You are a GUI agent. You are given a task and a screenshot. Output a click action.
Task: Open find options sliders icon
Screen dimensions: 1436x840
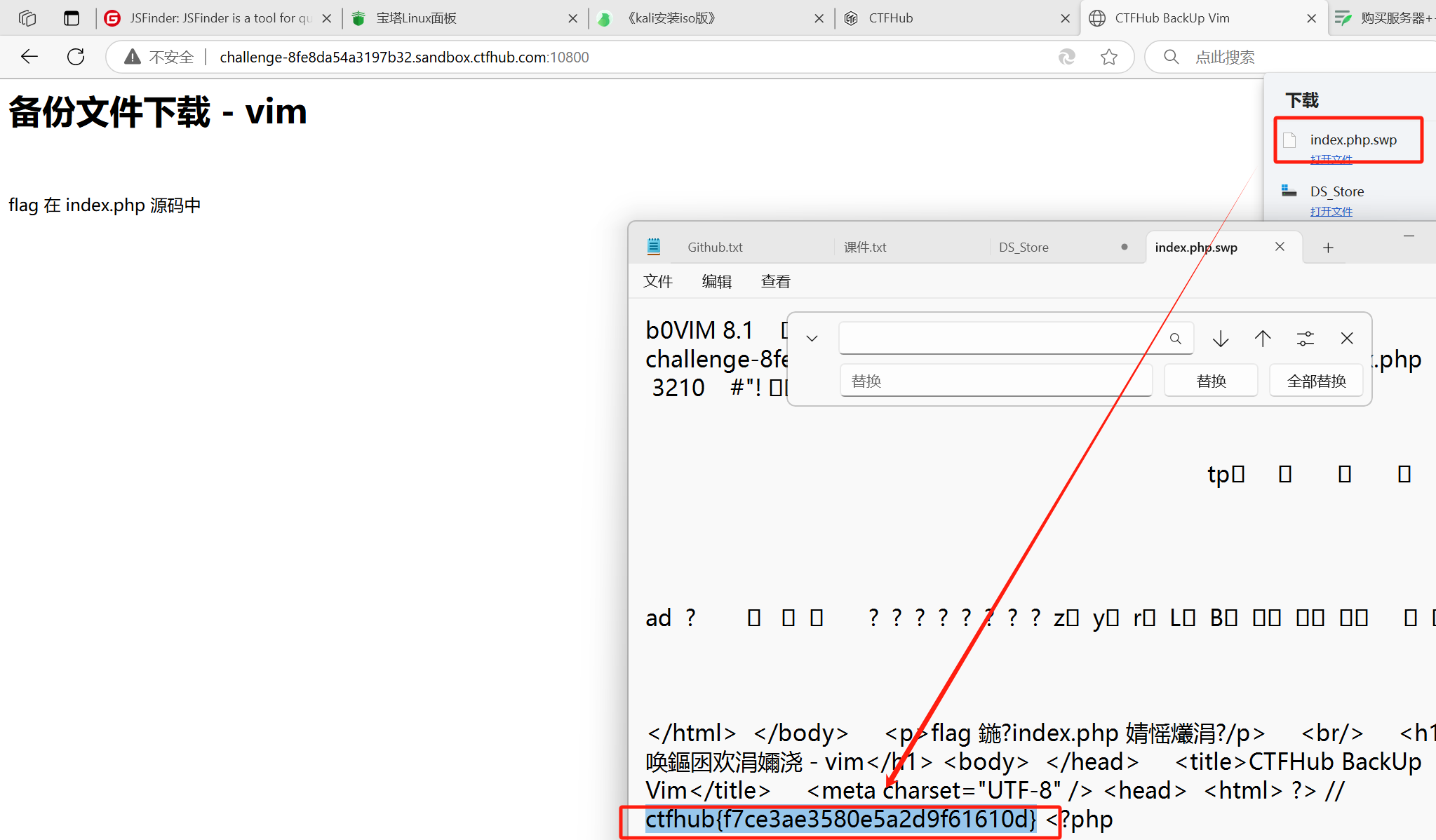[x=1305, y=339]
